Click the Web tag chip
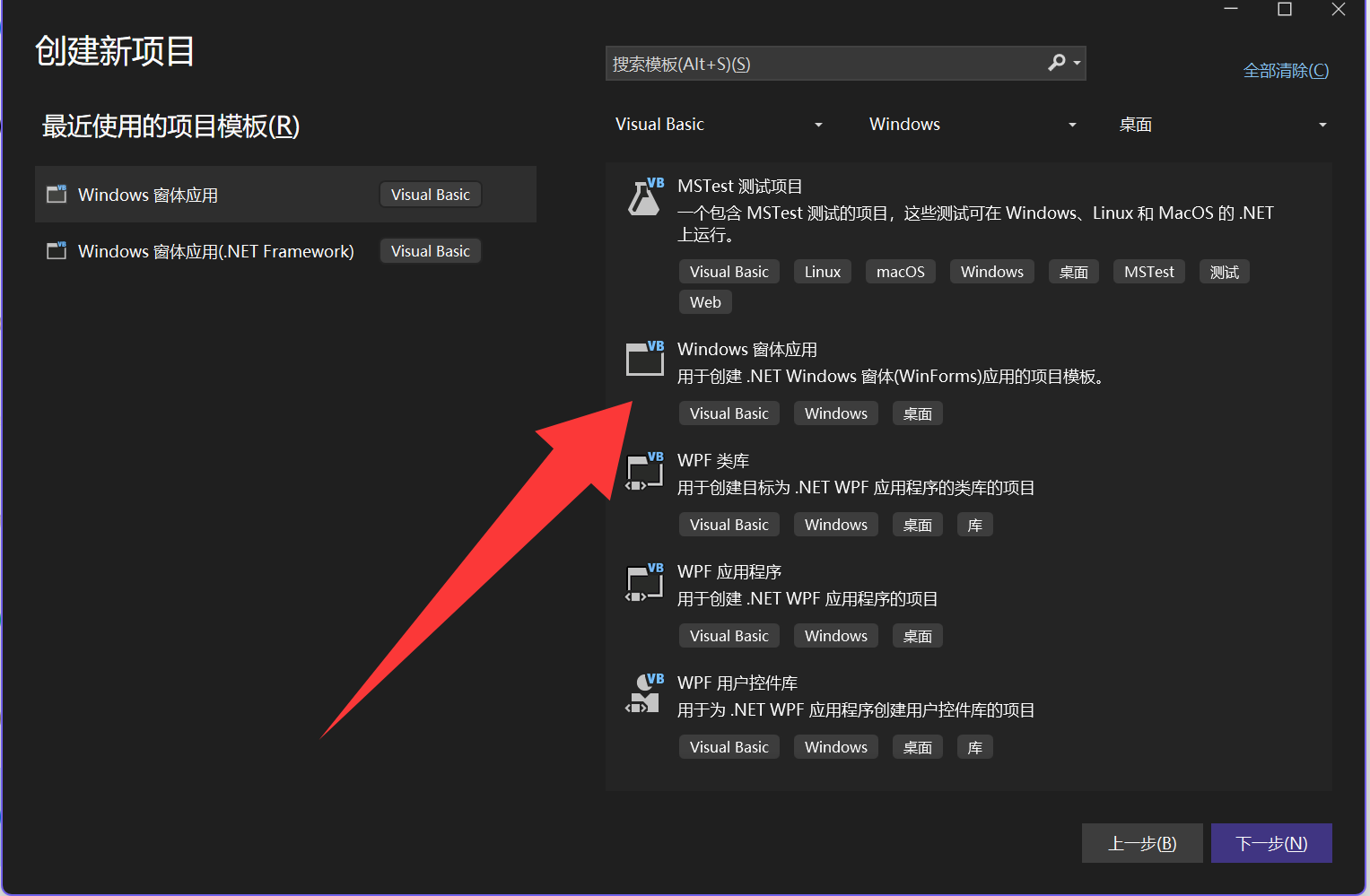The width and height of the screenshot is (1370, 896). 705,302
